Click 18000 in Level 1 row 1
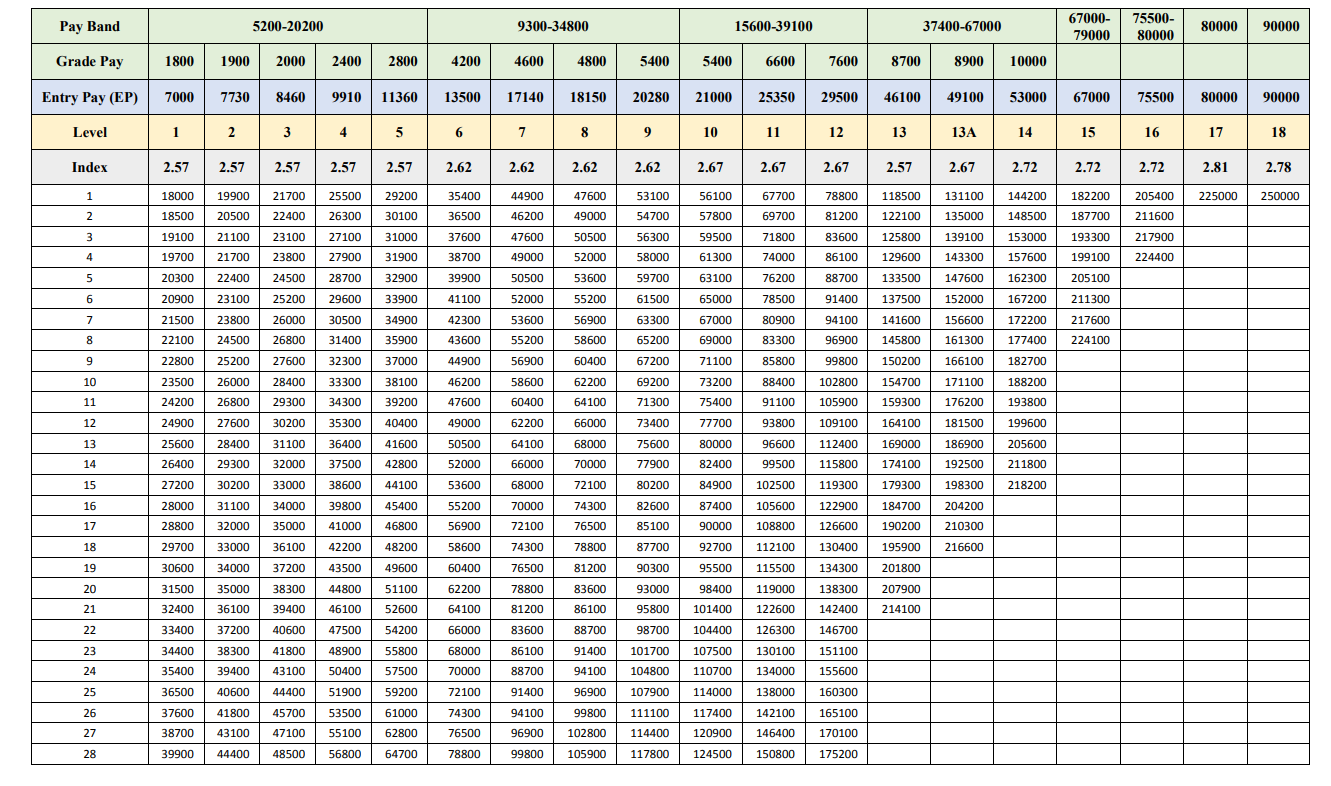1331x786 pixels. click(x=178, y=196)
